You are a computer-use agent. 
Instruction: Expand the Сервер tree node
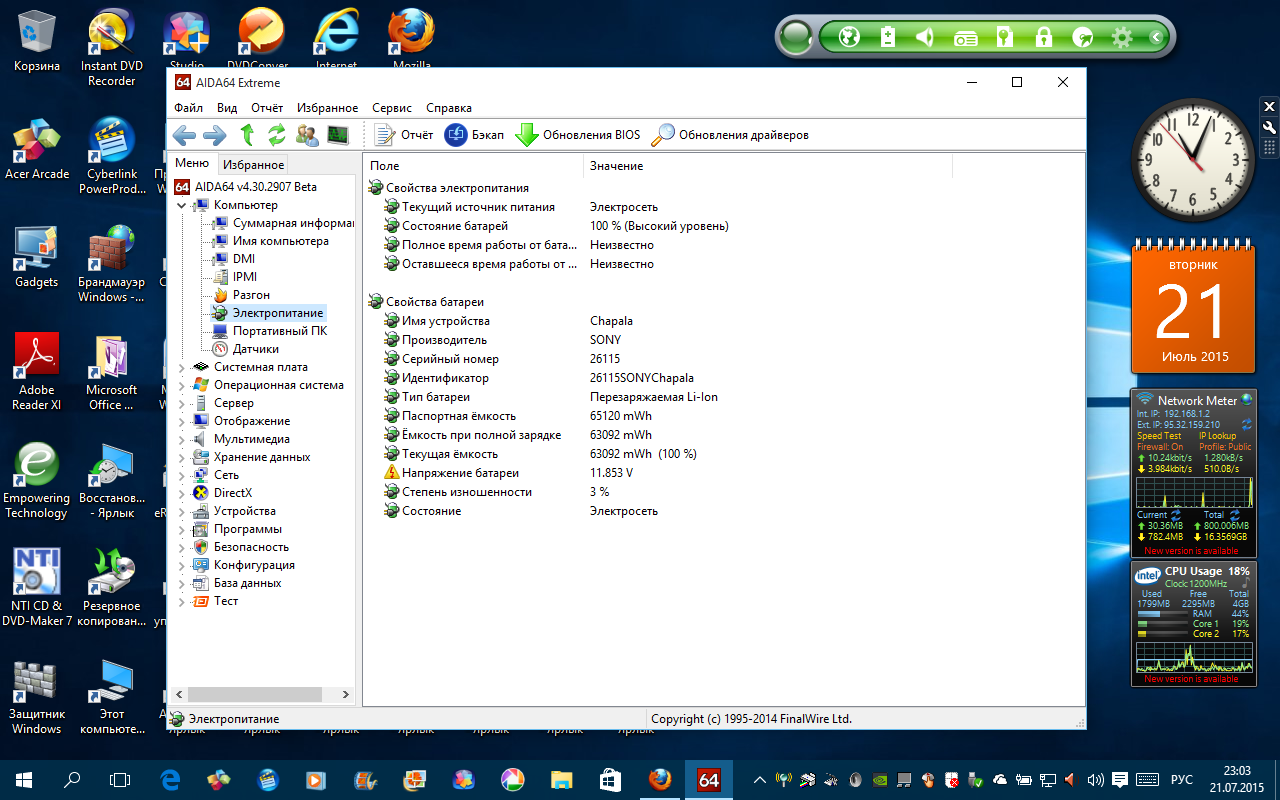click(182, 403)
